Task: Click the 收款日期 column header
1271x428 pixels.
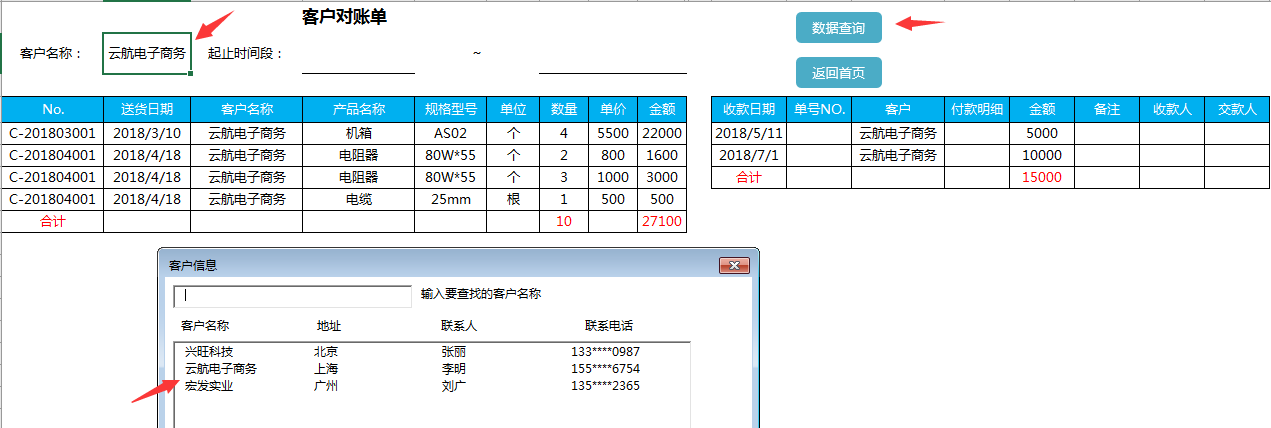Action: tap(748, 109)
